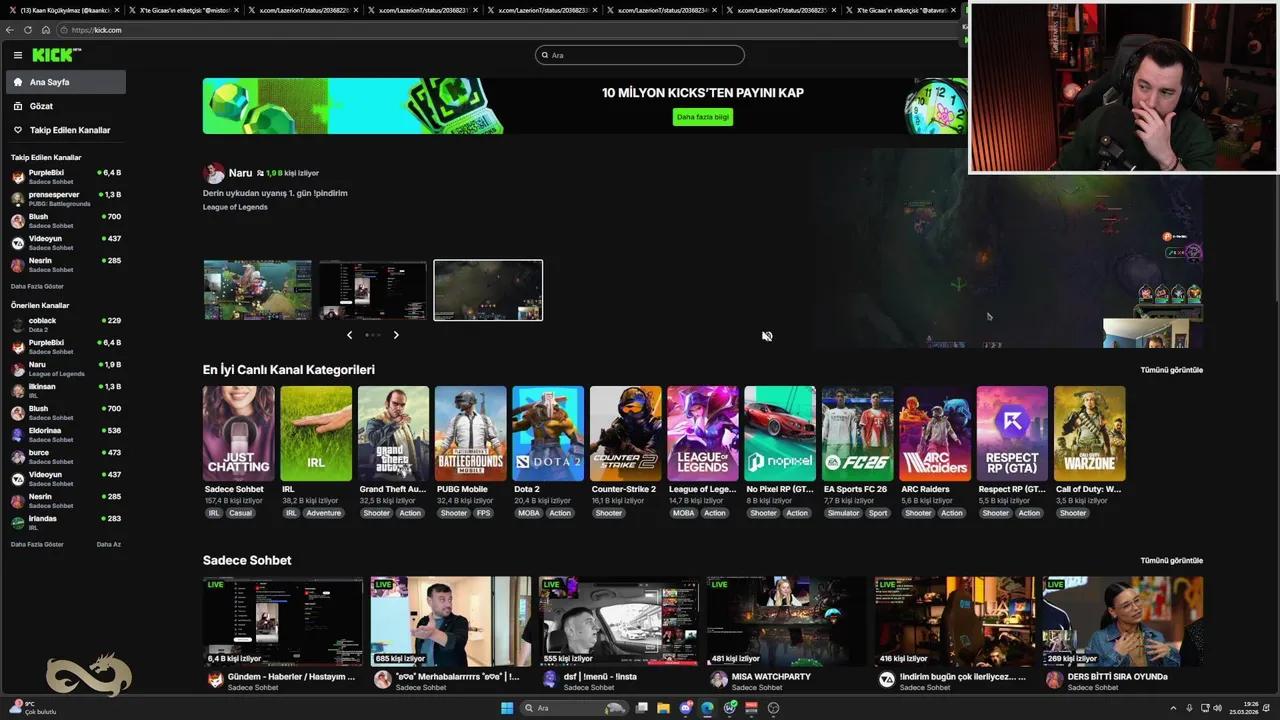Go to Ana Sayfa in sidebar
The height and width of the screenshot is (720, 1280).
point(65,82)
